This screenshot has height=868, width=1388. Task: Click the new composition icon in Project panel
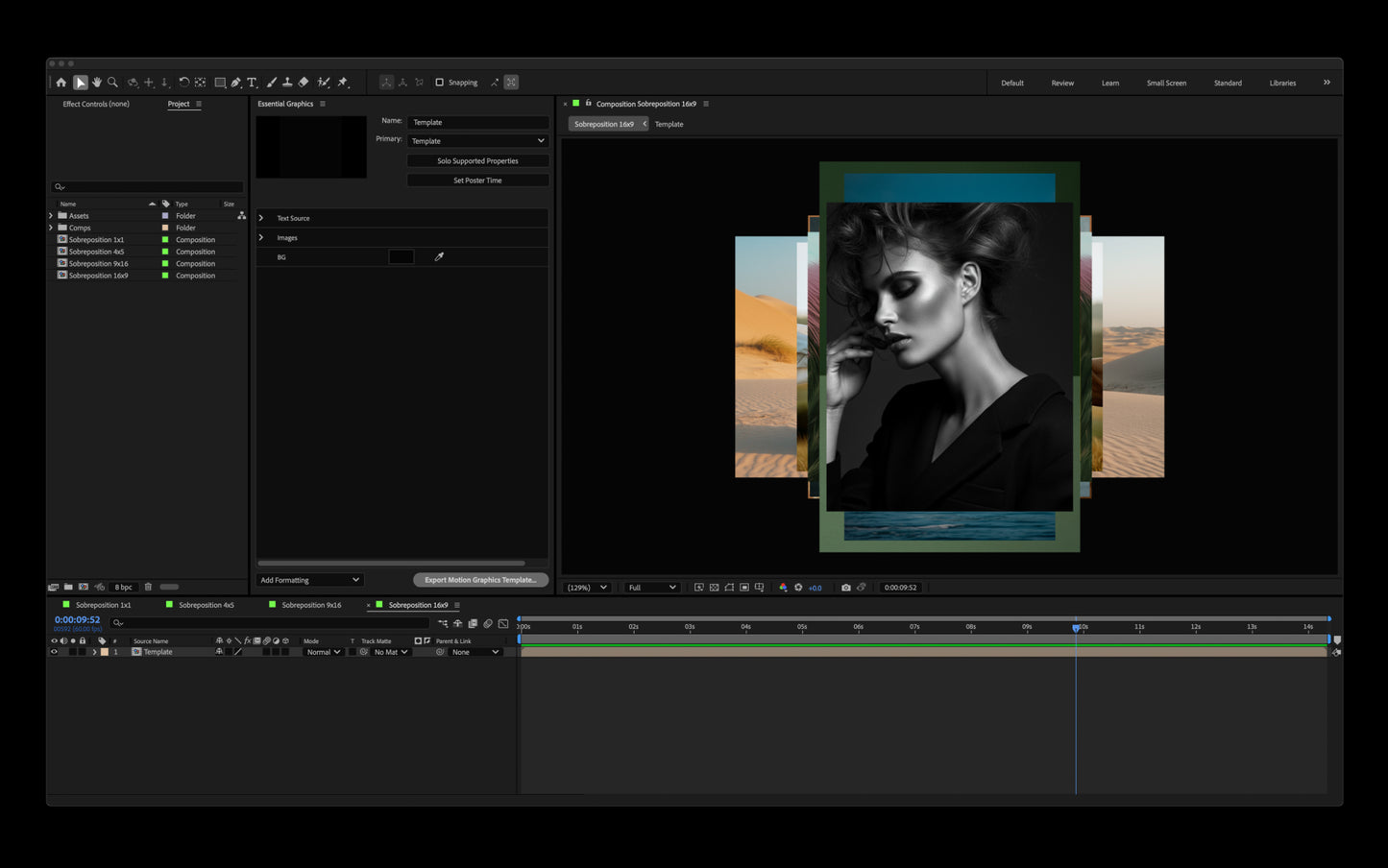[x=84, y=587]
